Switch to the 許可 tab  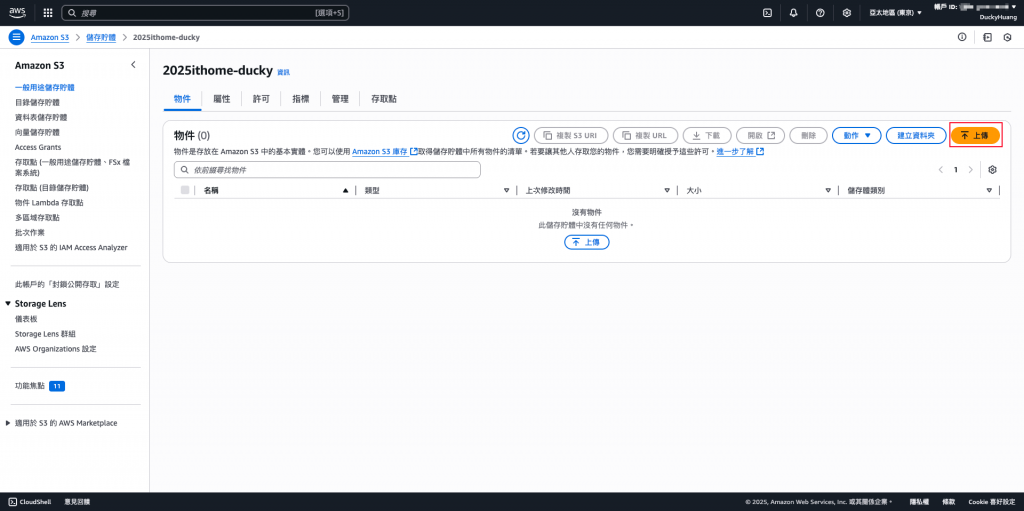pyautogui.click(x=261, y=99)
